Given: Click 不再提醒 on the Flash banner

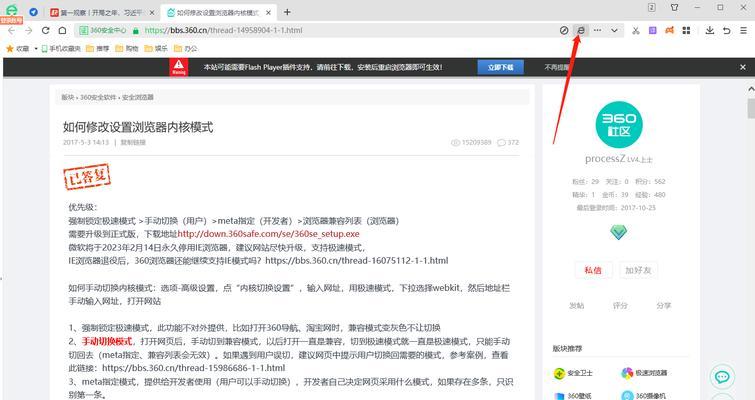Looking at the screenshot, I should pyautogui.click(x=557, y=67).
